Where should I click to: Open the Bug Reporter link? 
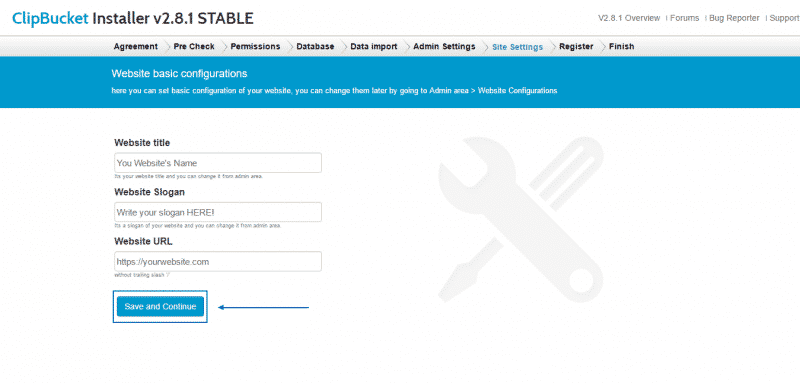coord(734,18)
